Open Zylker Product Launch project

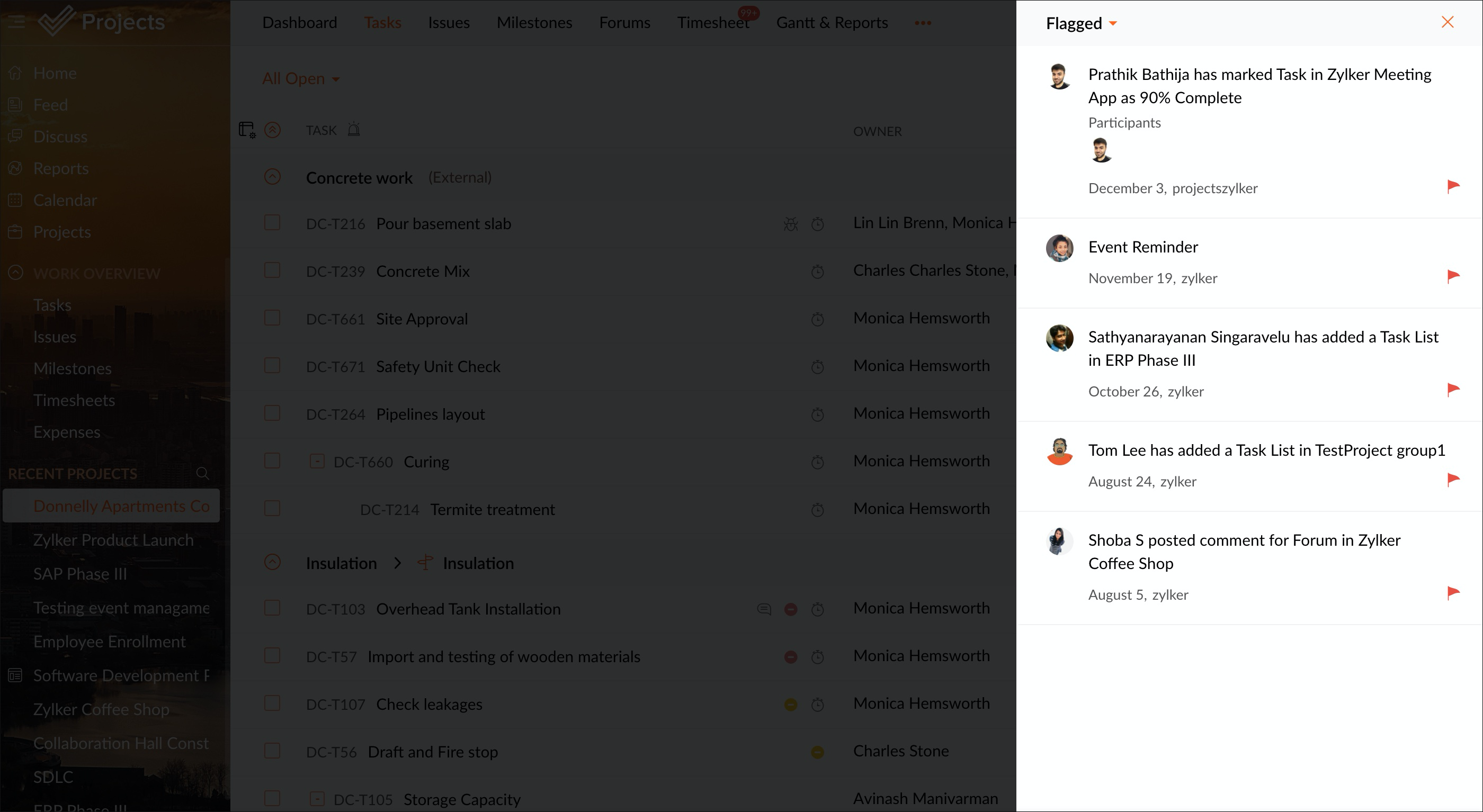pyautogui.click(x=113, y=540)
